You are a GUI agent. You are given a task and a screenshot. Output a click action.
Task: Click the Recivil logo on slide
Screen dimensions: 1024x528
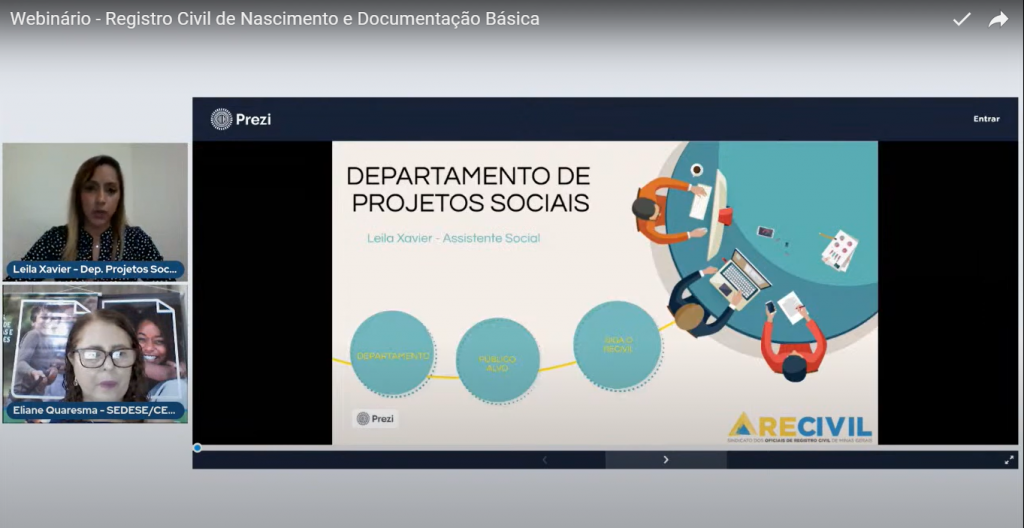pyautogui.click(x=799, y=427)
